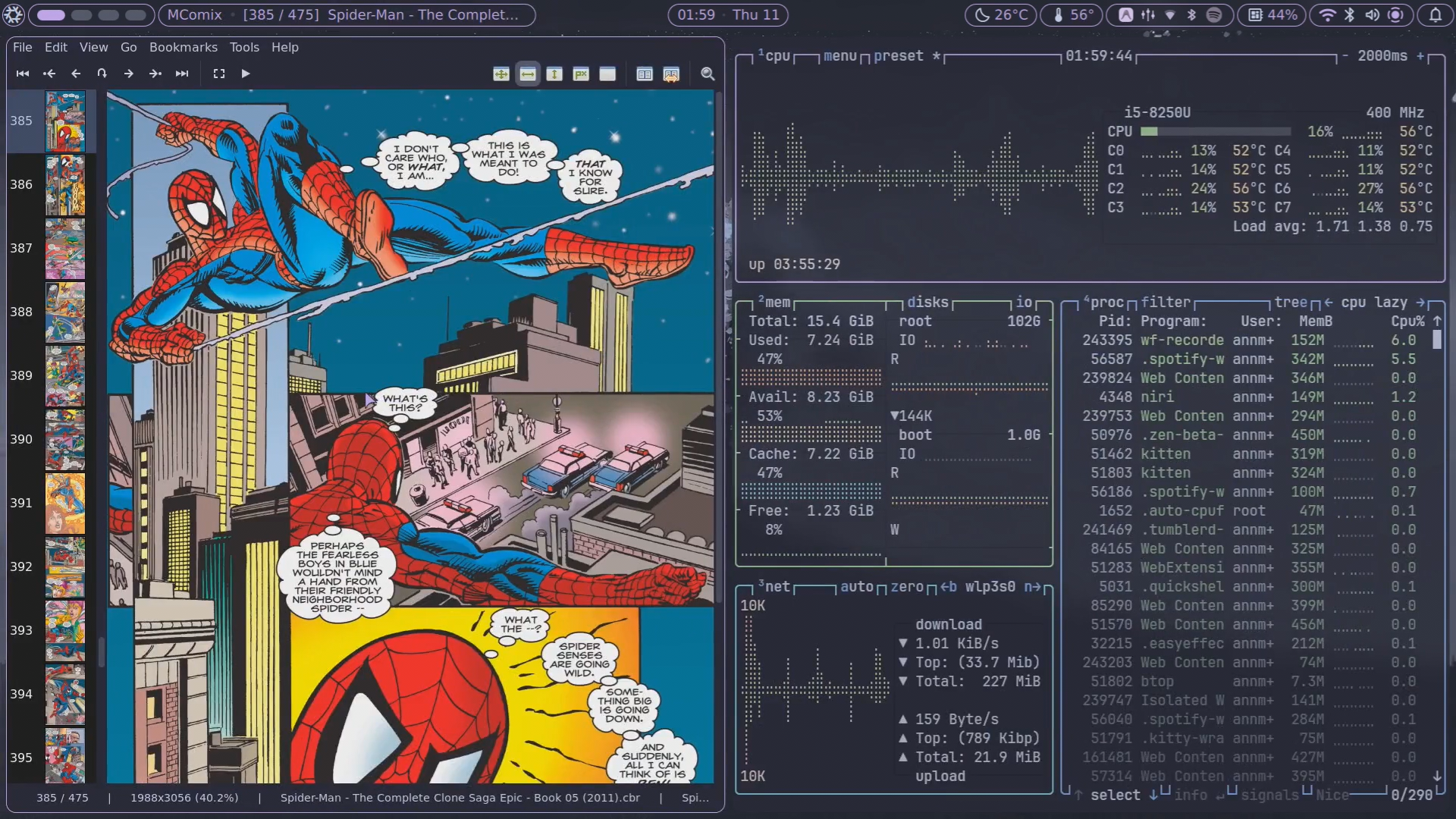The width and height of the screenshot is (1456, 819).
Task: Open the Edit menu
Action: point(56,47)
